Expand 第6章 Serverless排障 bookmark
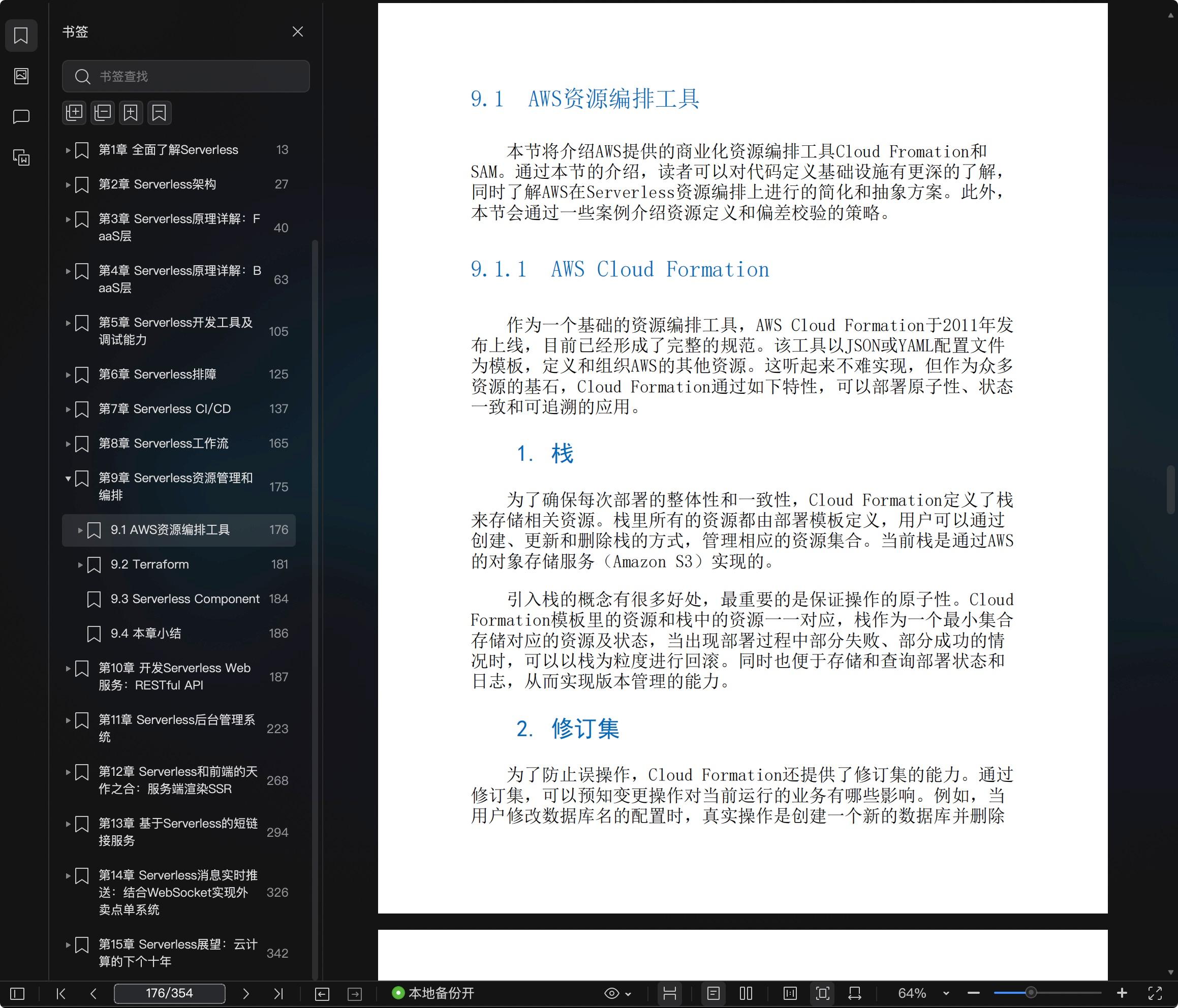The image size is (1178, 1008). [x=68, y=374]
